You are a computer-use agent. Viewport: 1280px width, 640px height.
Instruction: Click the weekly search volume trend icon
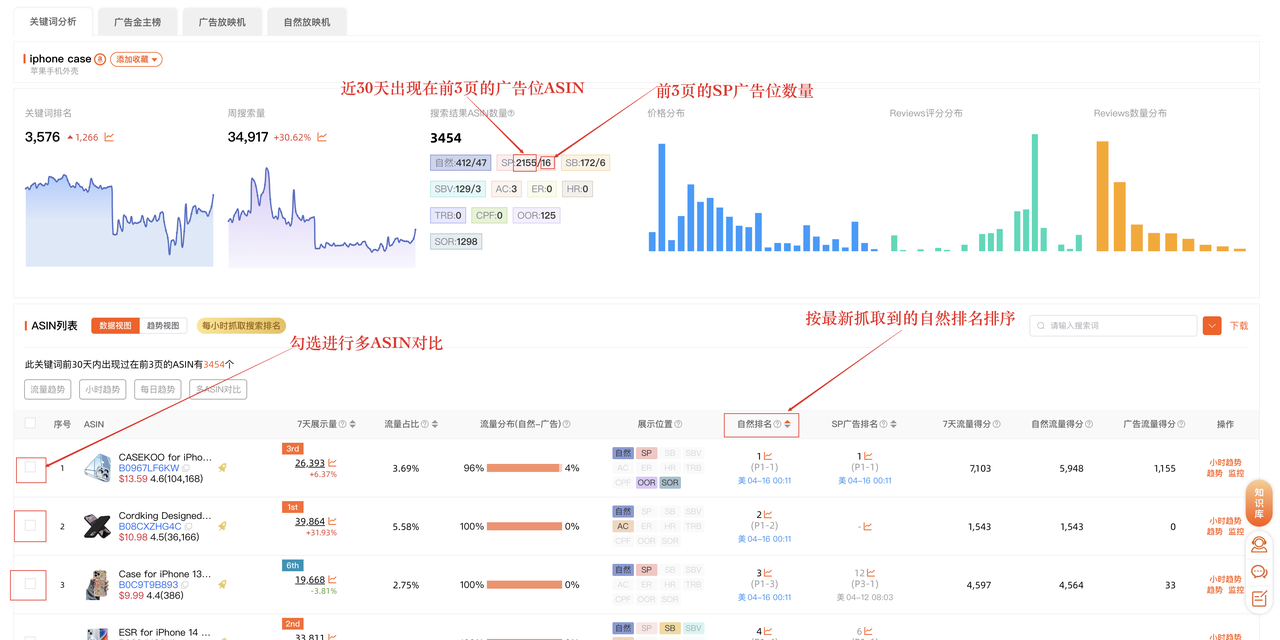322,137
